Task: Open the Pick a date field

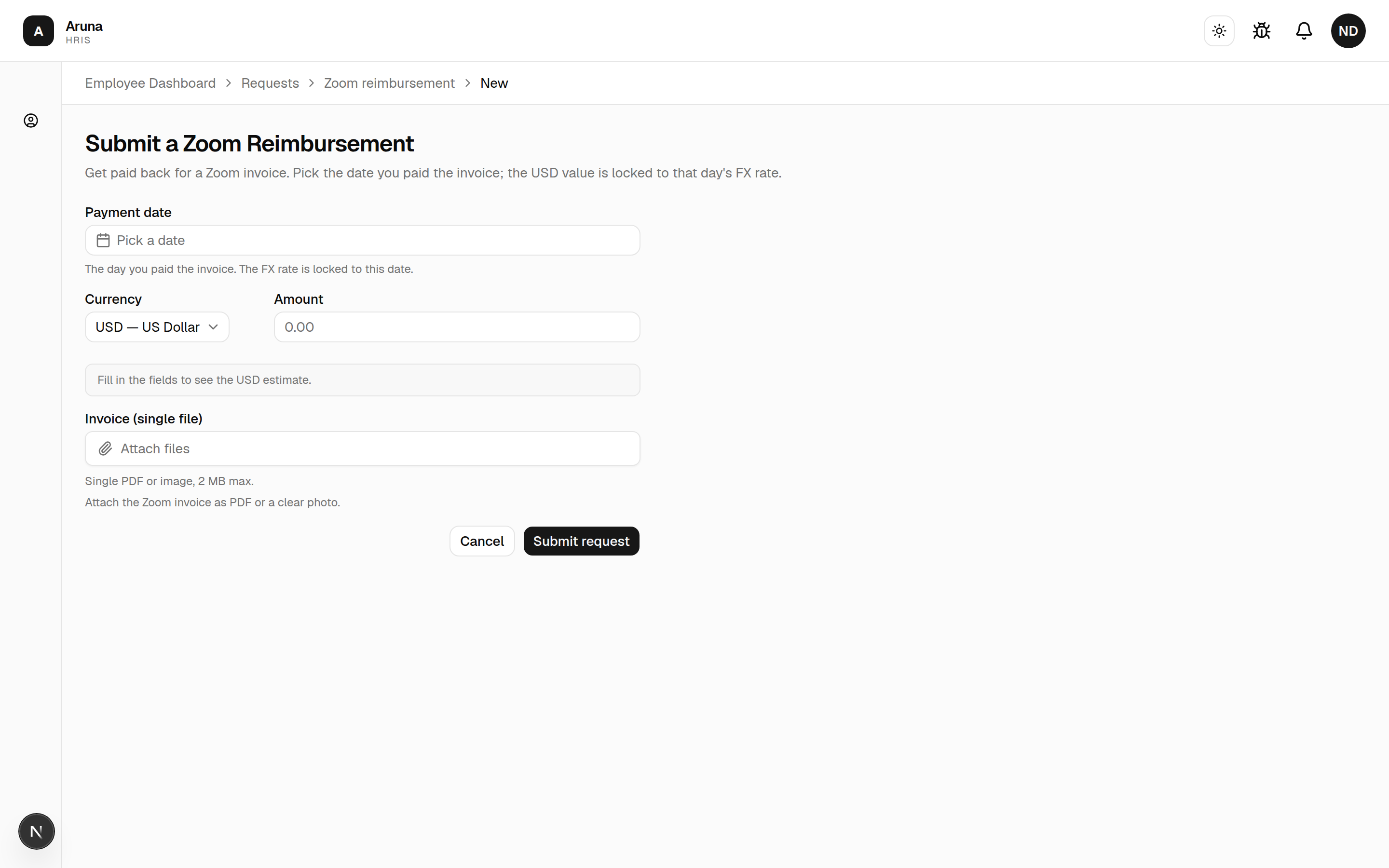Action: (x=362, y=240)
